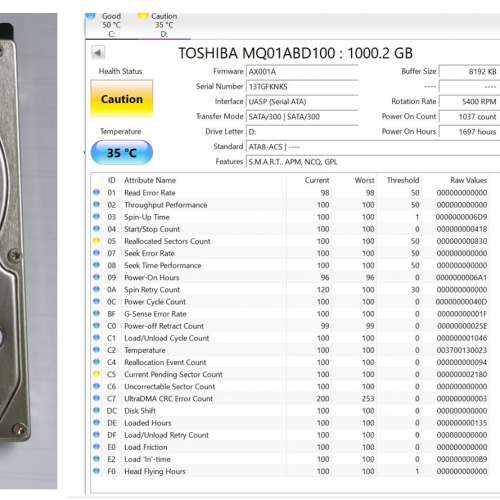The width and height of the screenshot is (500, 500).
Task: Click the status icon for Temperature attribute row
Action: 97,350
